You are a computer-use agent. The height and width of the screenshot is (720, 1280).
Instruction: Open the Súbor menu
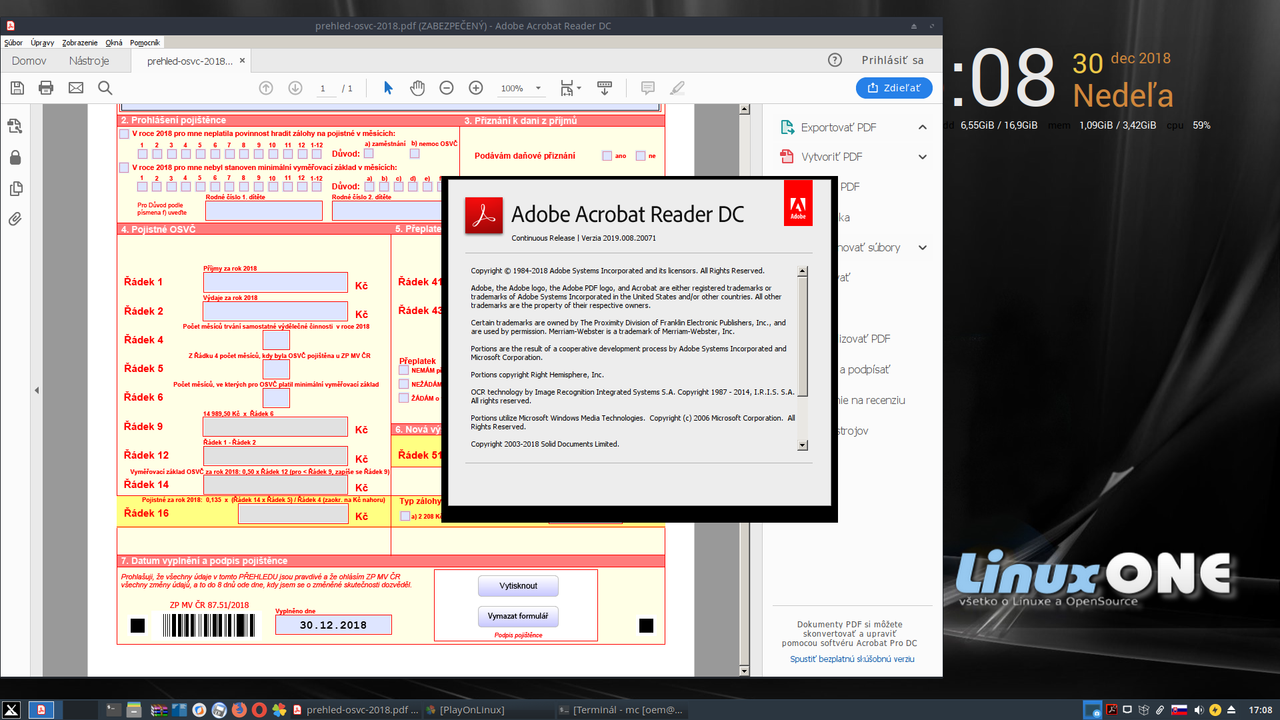point(13,43)
